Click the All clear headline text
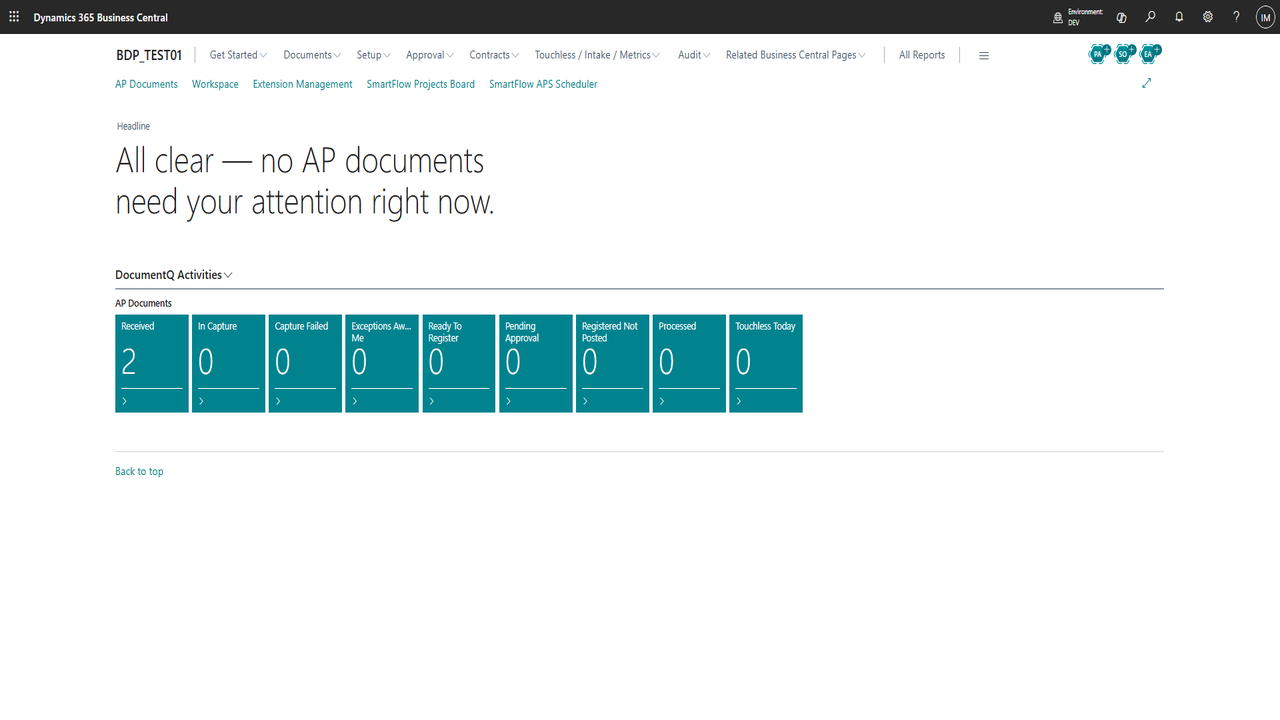The image size is (1280, 720). click(305, 181)
